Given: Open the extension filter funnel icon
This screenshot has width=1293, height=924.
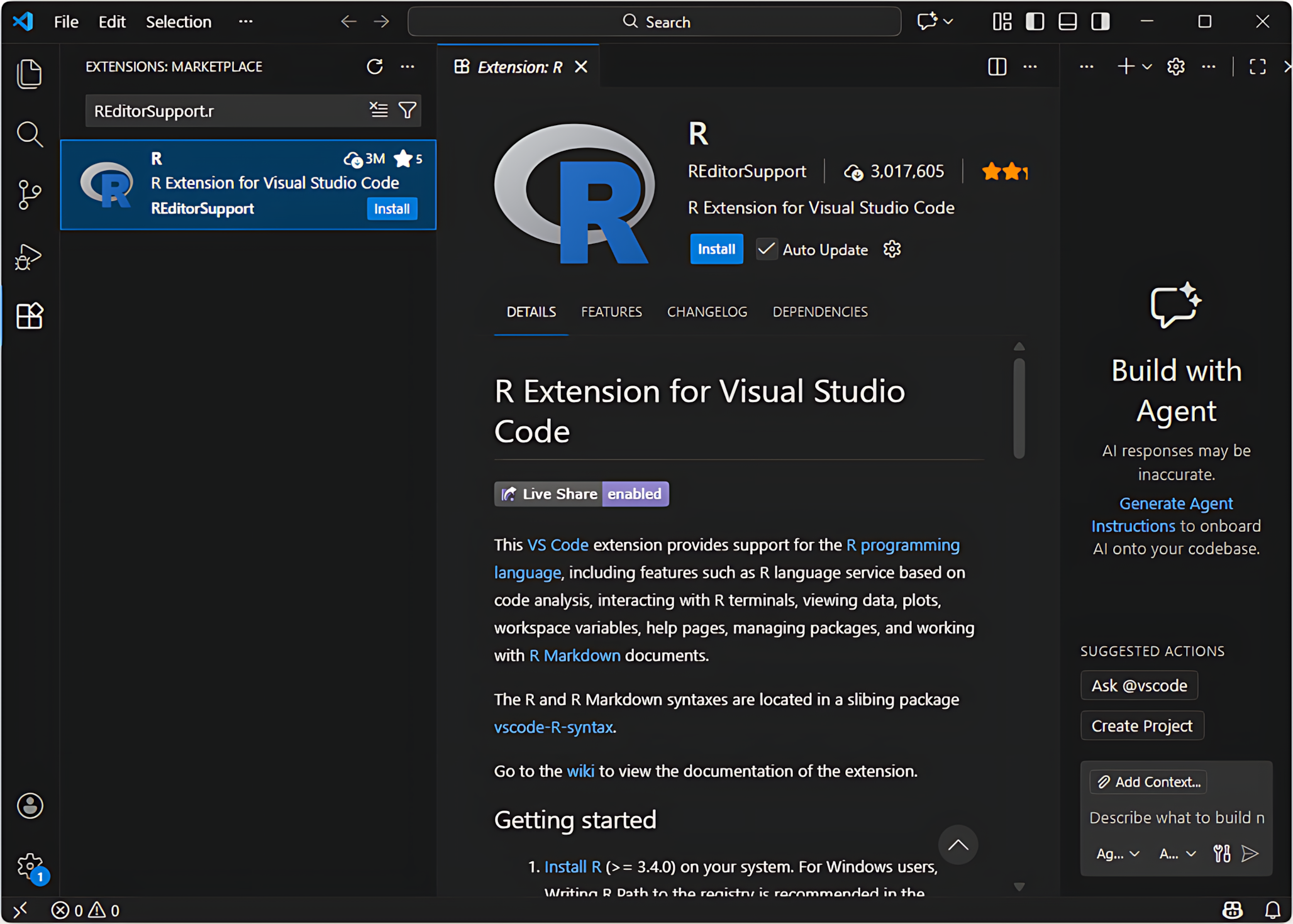Looking at the screenshot, I should 408,110.
